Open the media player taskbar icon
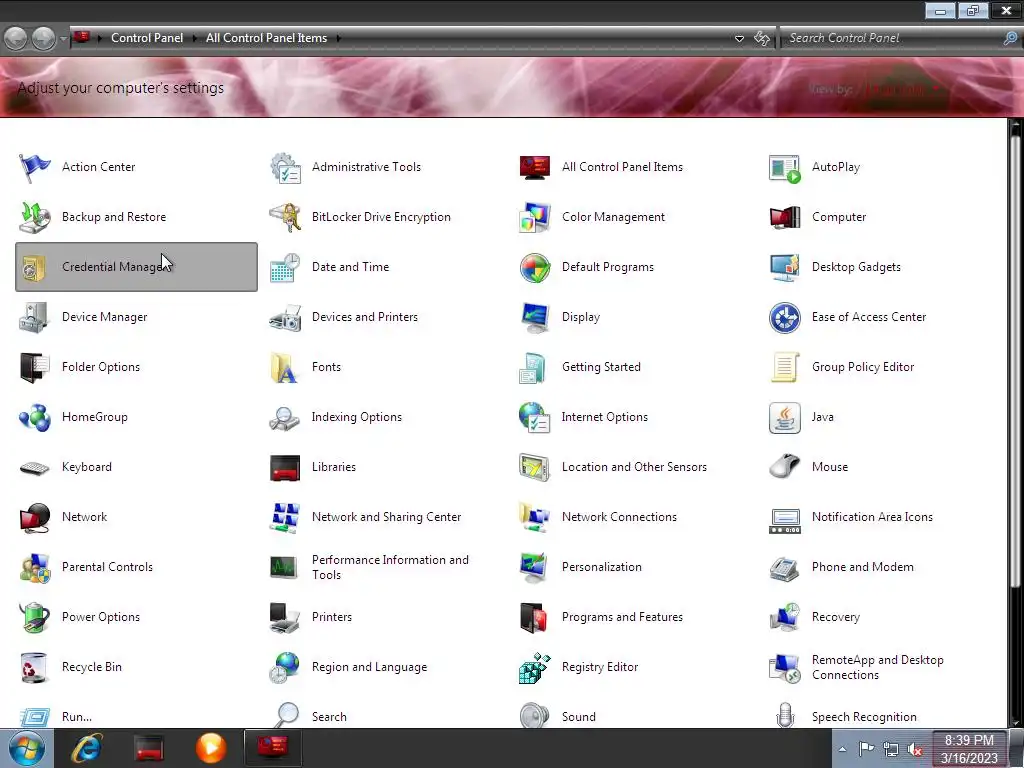This screenshot has height=768, width=1024. coord(211,748)
